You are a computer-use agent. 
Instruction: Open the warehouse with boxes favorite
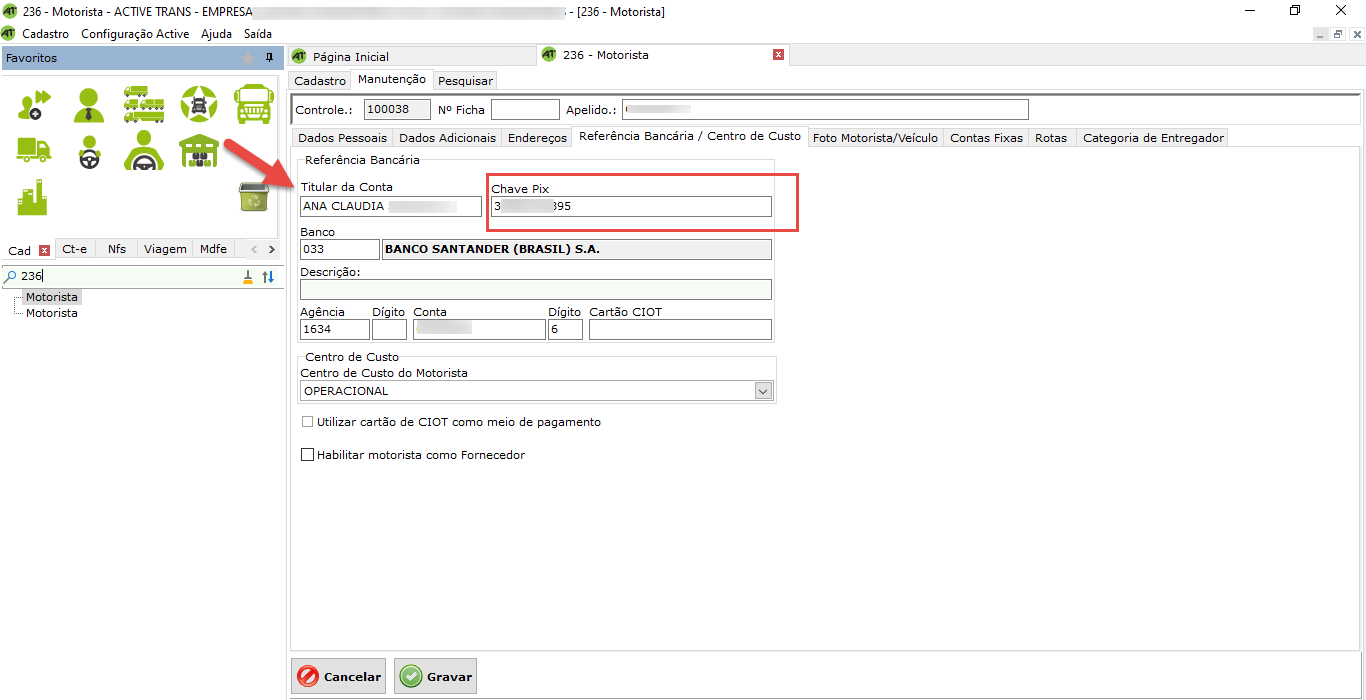pos(198,151)
